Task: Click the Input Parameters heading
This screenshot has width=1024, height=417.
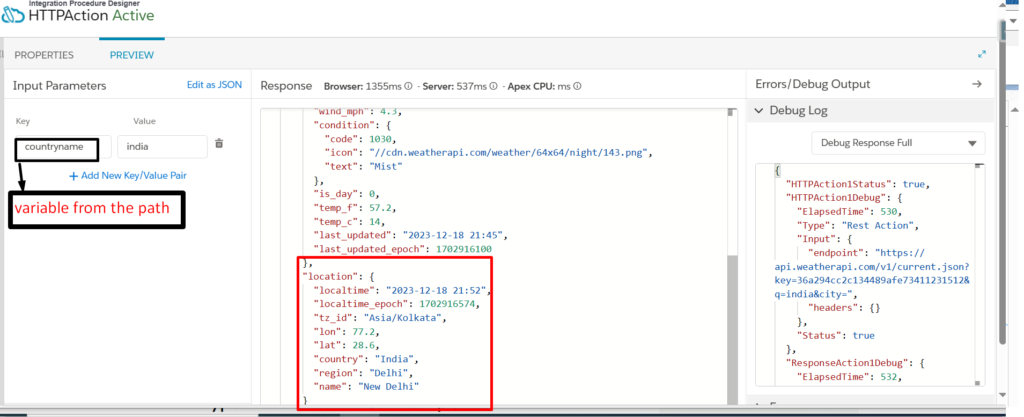Action: tap(59, 85)
